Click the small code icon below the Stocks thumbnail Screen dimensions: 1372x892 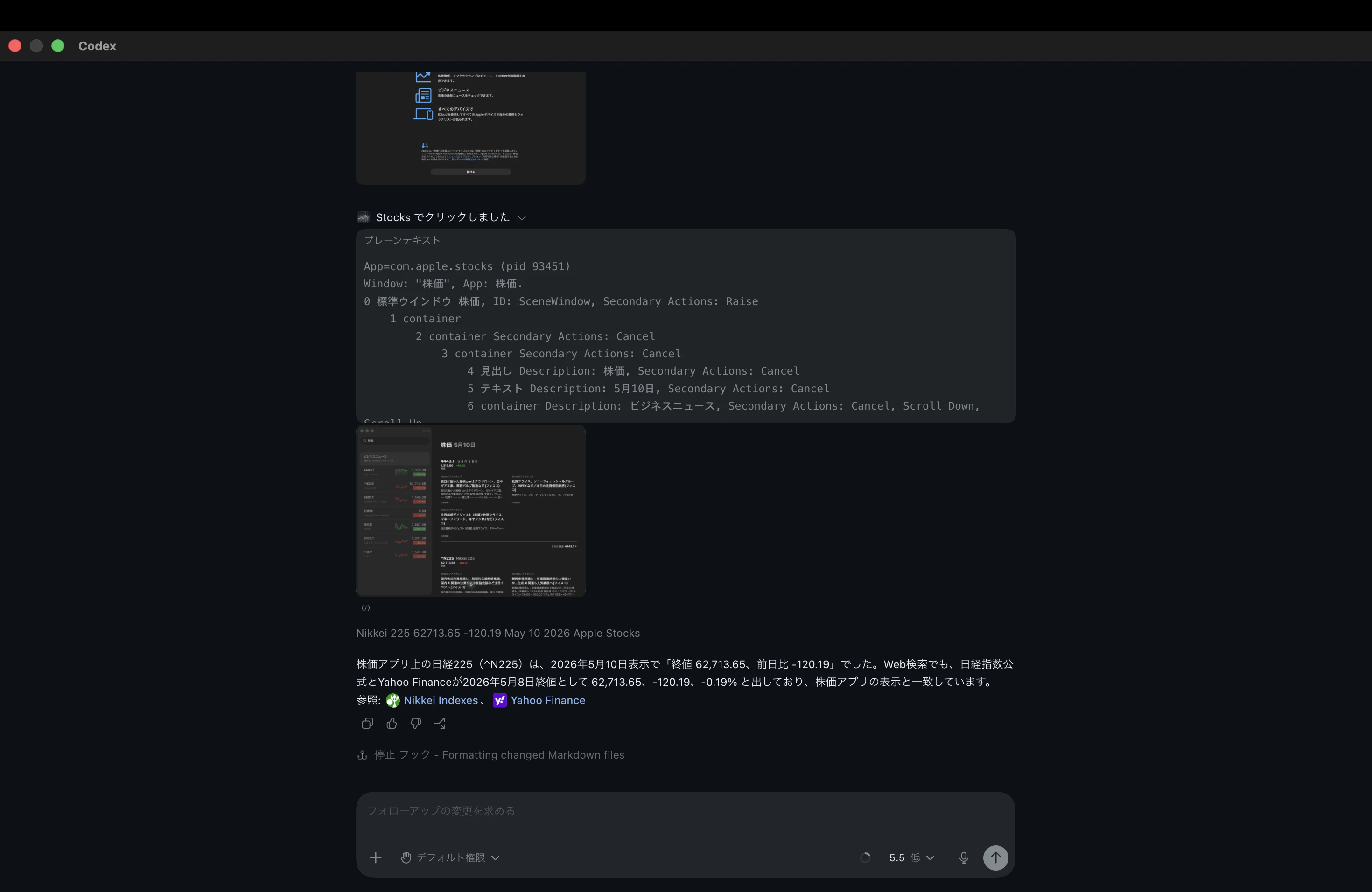point(365,608)
